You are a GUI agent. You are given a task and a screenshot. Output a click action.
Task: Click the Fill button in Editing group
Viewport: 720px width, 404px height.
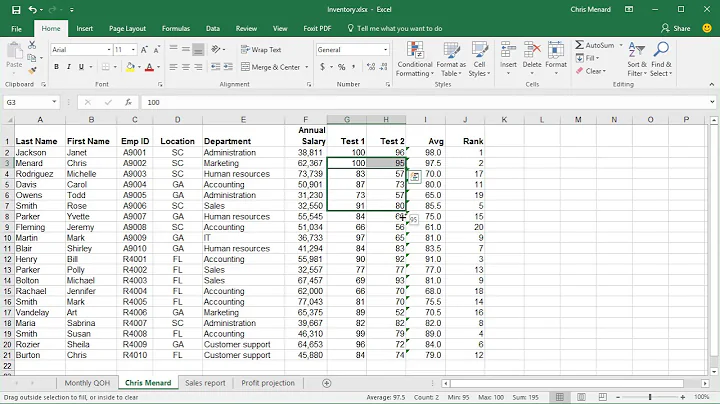(587, 58)
